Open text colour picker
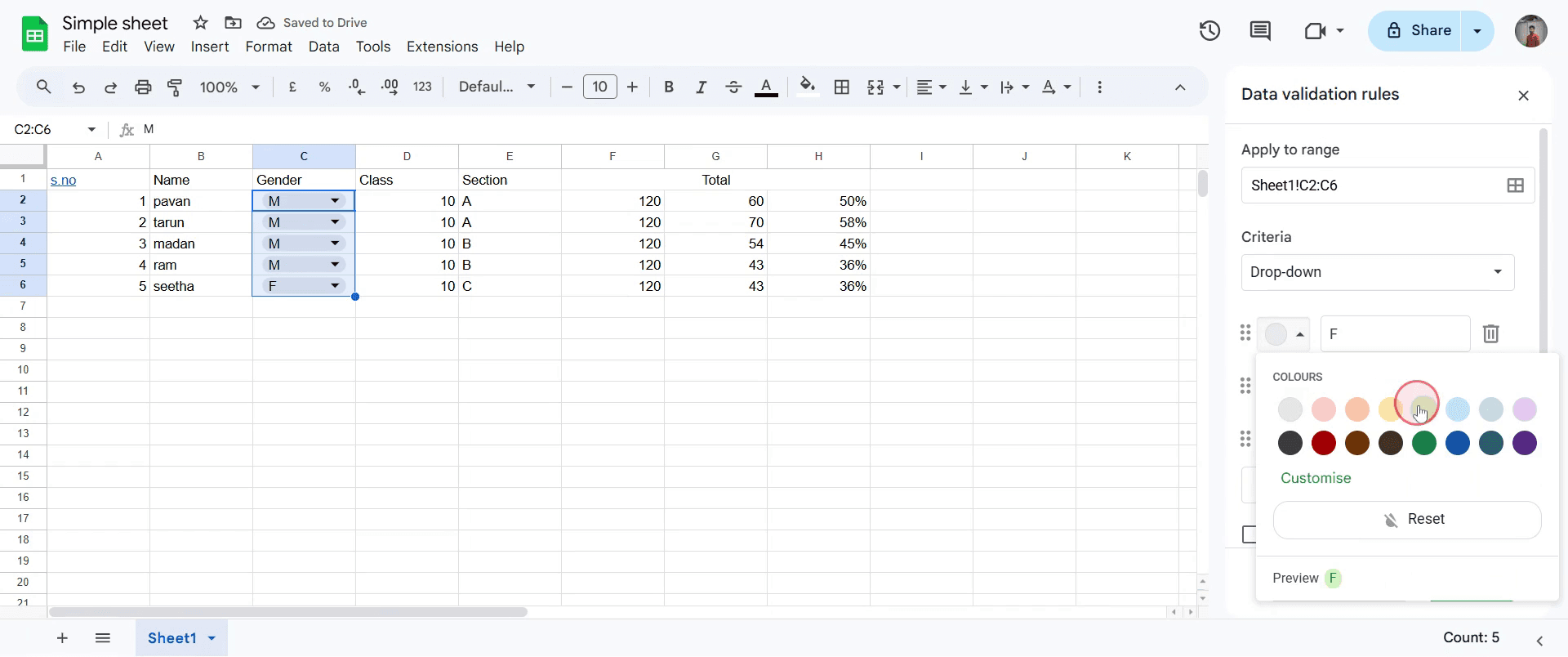The image size is (1568, 657). tap(766, 87)
